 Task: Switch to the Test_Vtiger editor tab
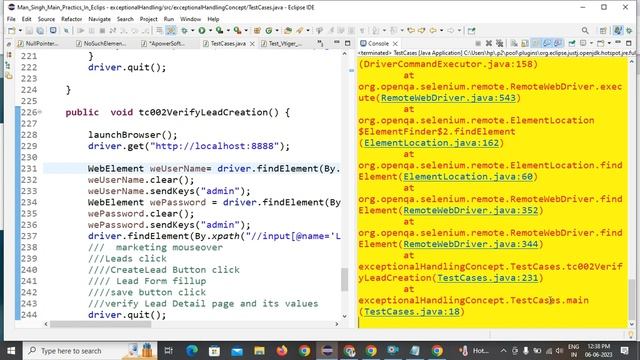pos(281,43)
